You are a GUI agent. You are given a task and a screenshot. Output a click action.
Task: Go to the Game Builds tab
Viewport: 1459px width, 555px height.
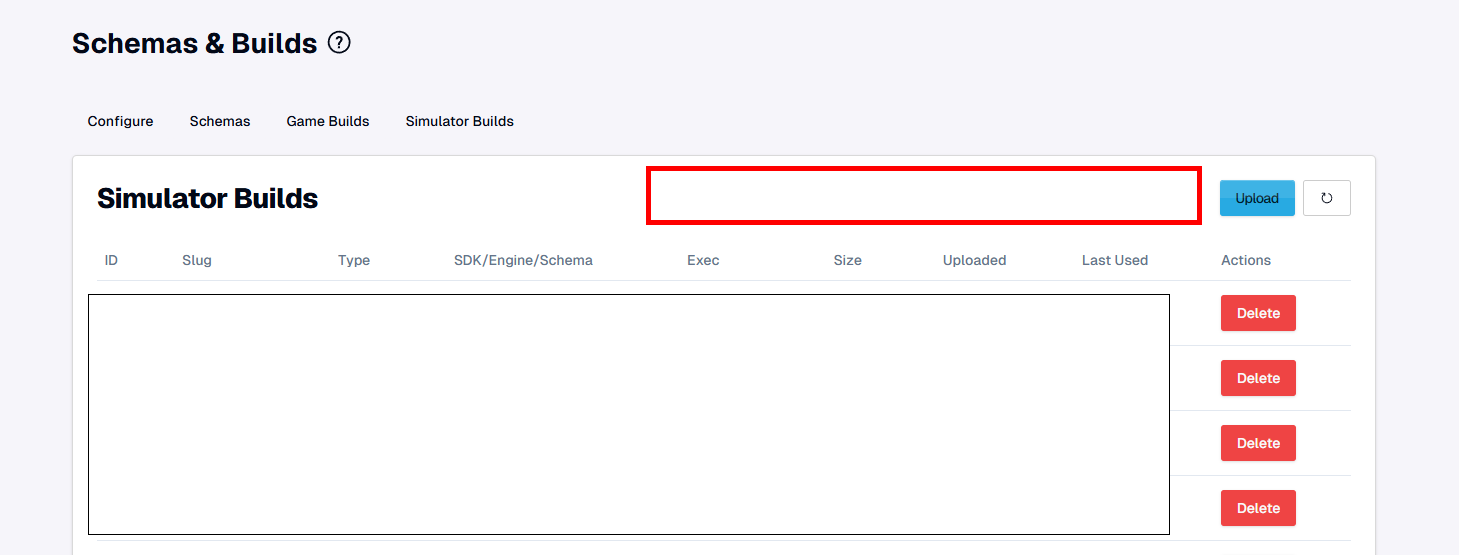coord(328,121)
